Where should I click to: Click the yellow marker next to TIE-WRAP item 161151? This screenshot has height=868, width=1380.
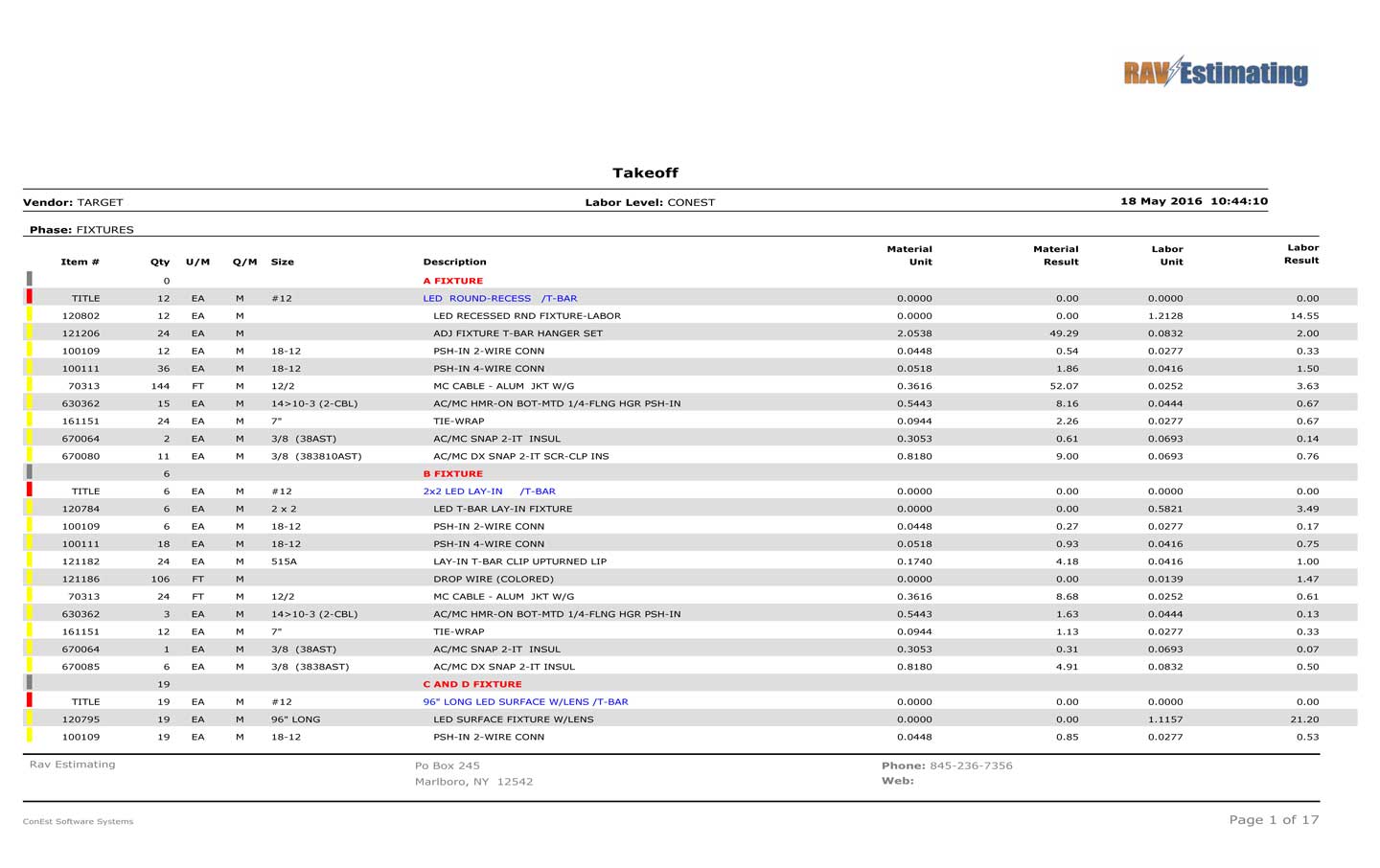[30, 421]
